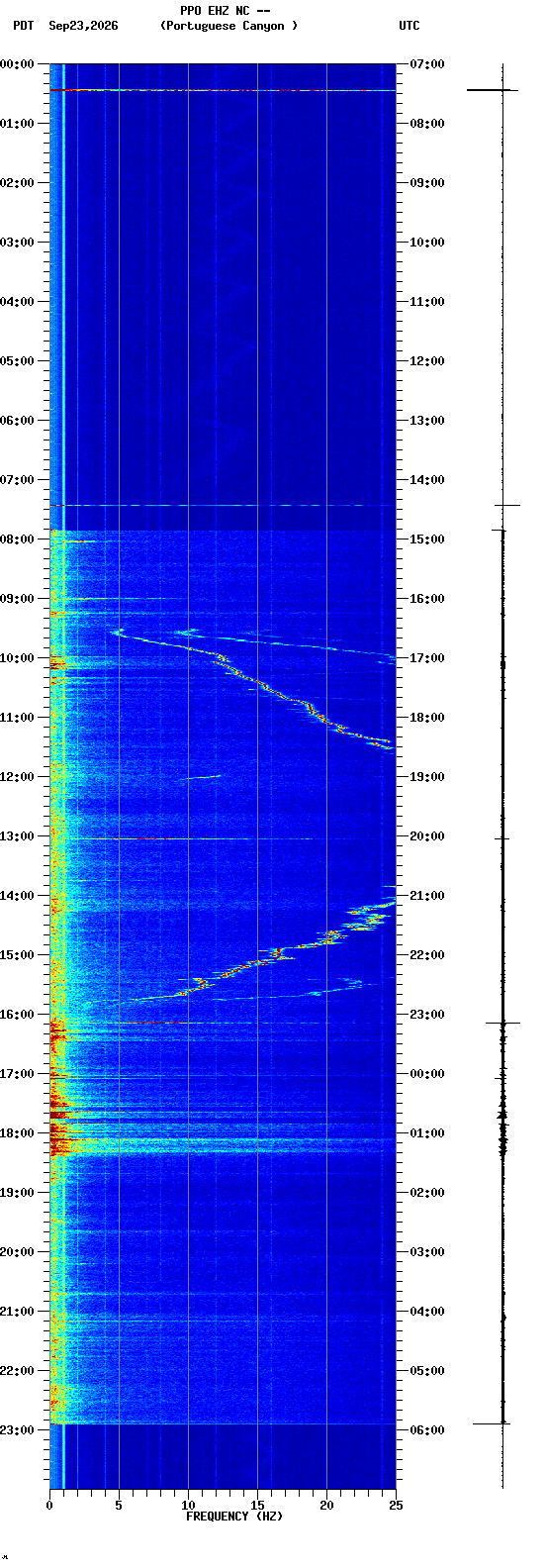Click the seismogram spike near 23:00 UTC
Image resolution: width=546 pixels, height=1568 pixels.
(x=502, y=1023)
